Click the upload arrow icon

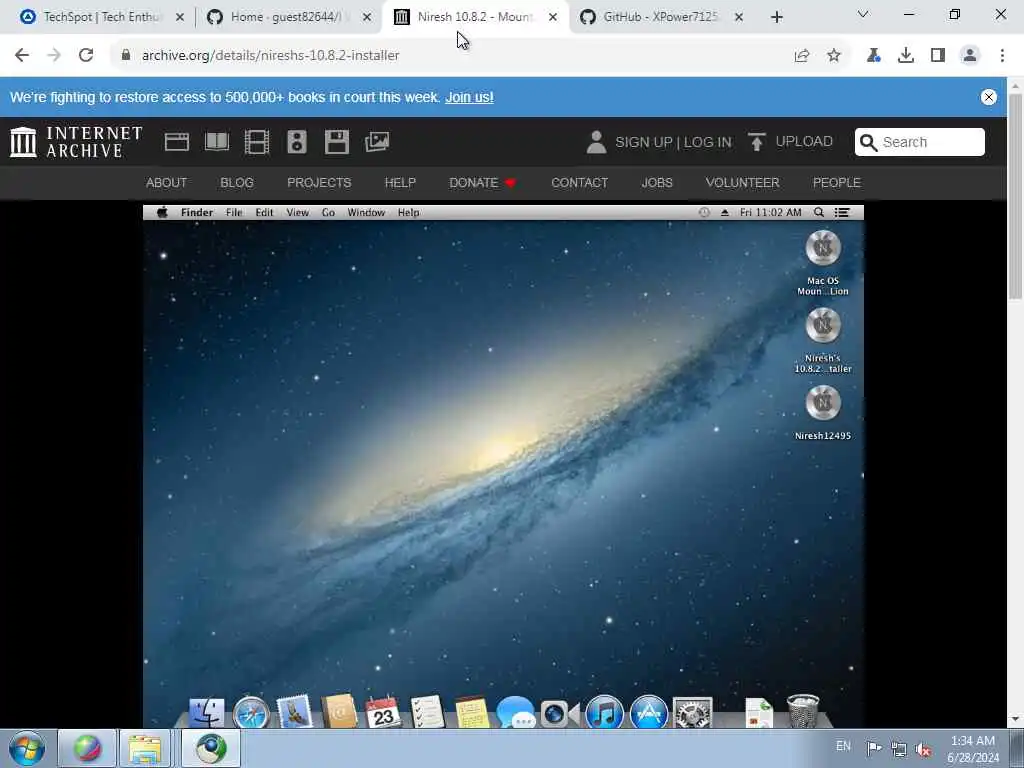[756, 142]
